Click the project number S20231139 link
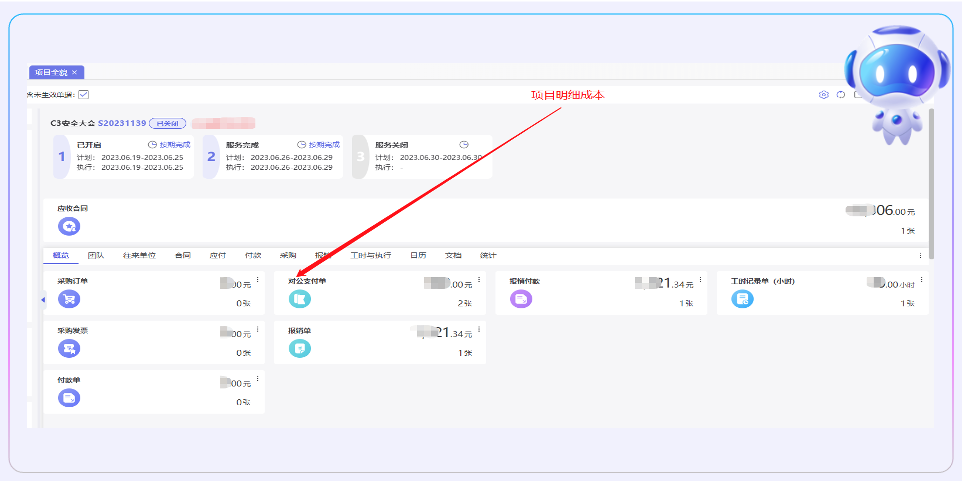This screenshot has height=481, width=962. coord(121,124)
